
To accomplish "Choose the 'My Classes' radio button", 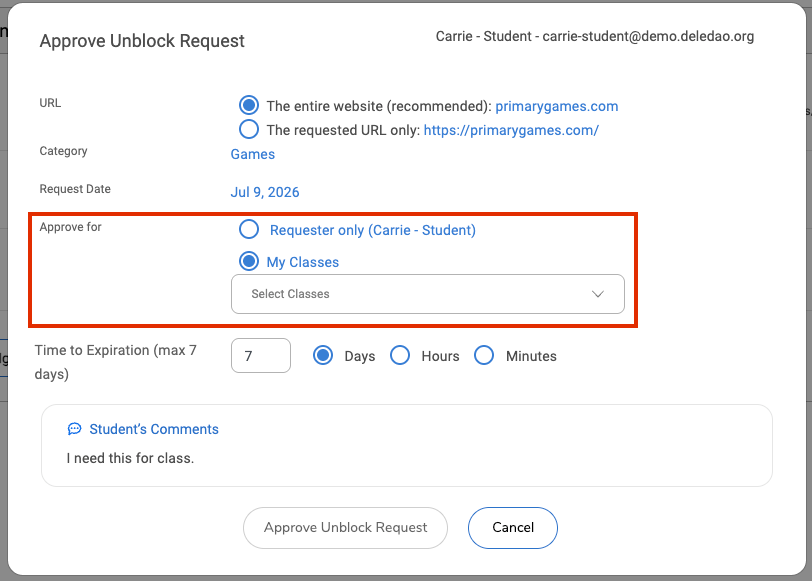I will pyautogui.click(x=249, y=261).
